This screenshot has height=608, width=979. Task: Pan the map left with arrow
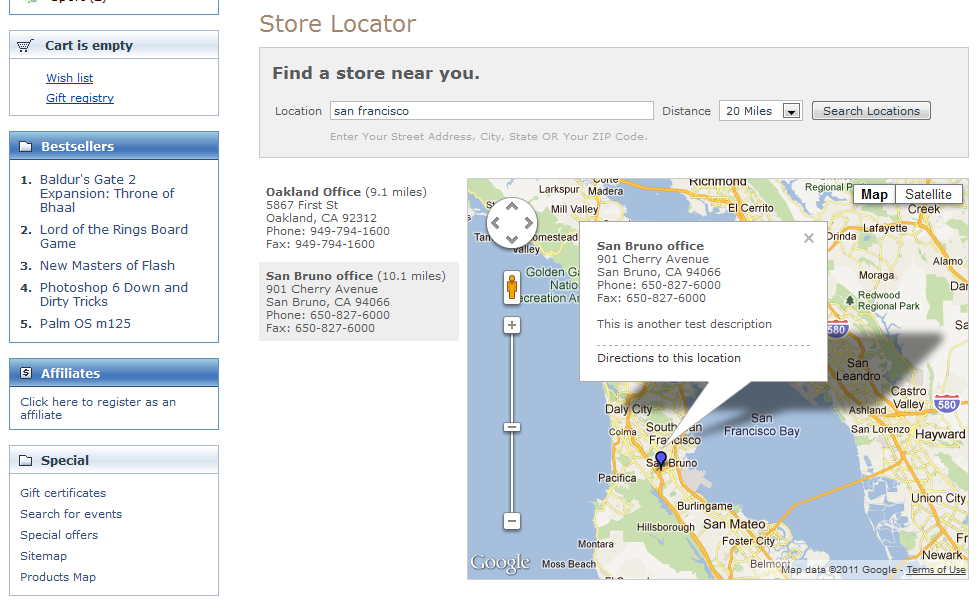click(496, 223)
